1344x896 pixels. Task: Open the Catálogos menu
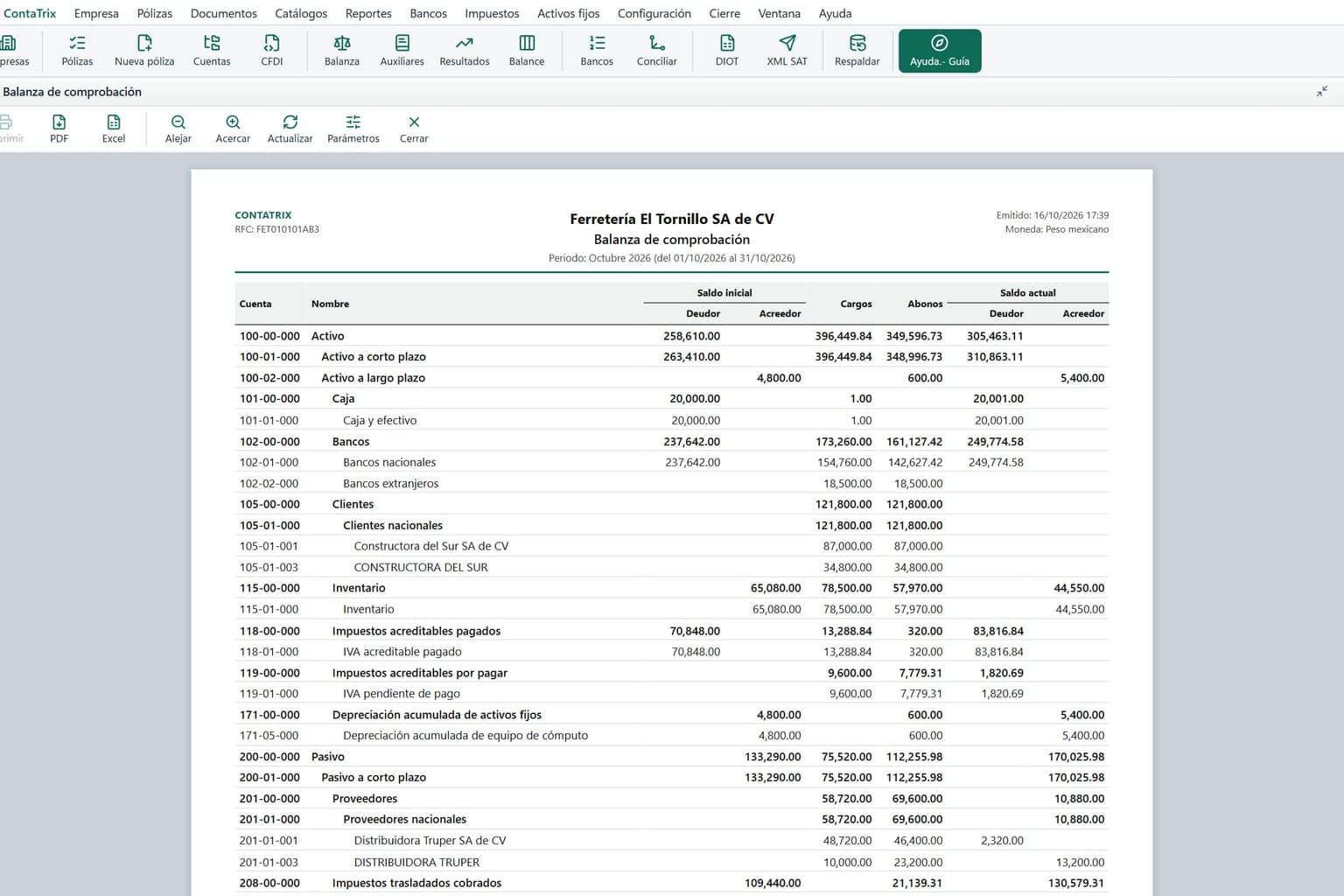(x=301, y=13)
